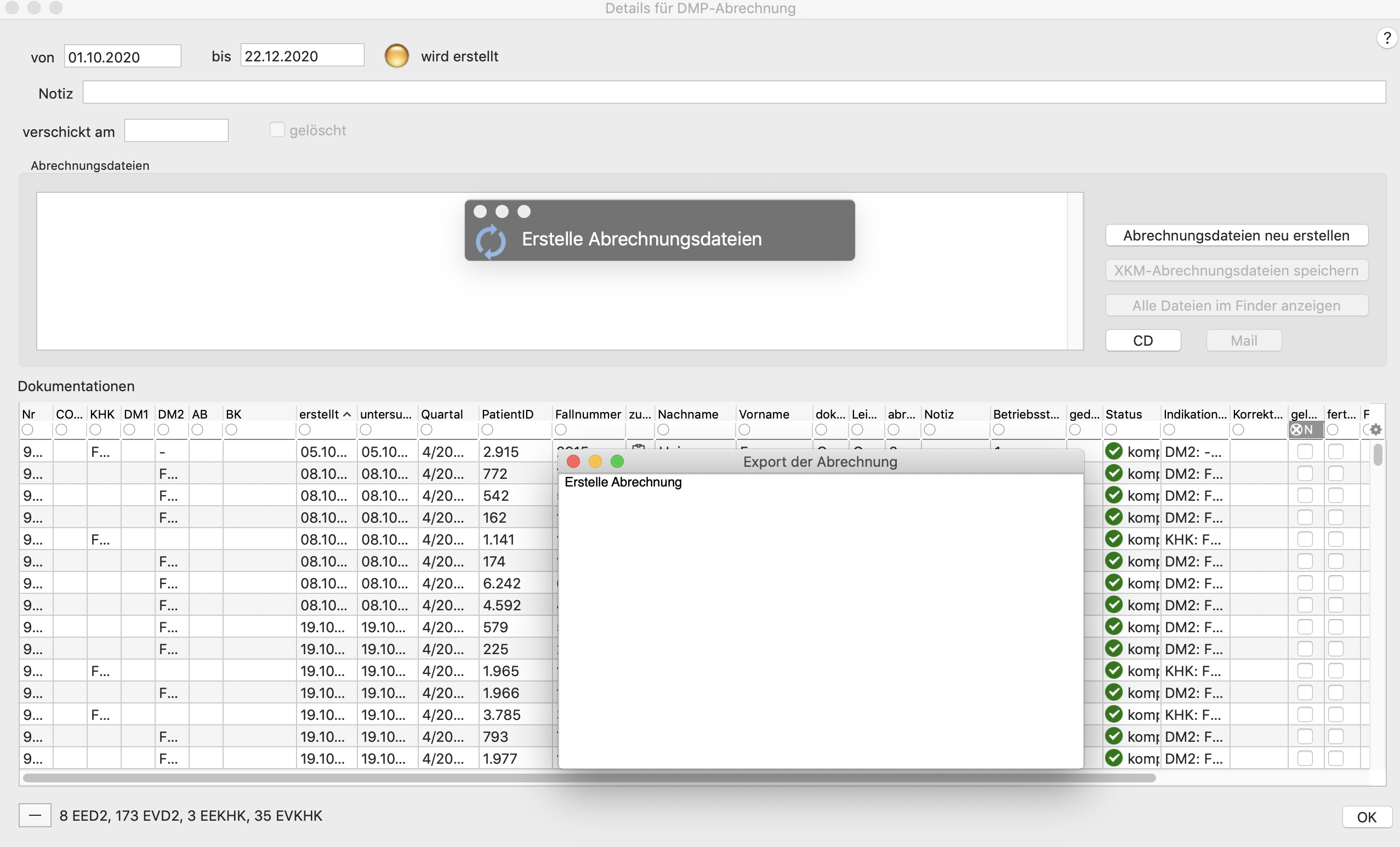The image size is (1400, 847).
Task: Tick fert... checkbox in PatientID 162 row
Action: (x=1336, y=518)
